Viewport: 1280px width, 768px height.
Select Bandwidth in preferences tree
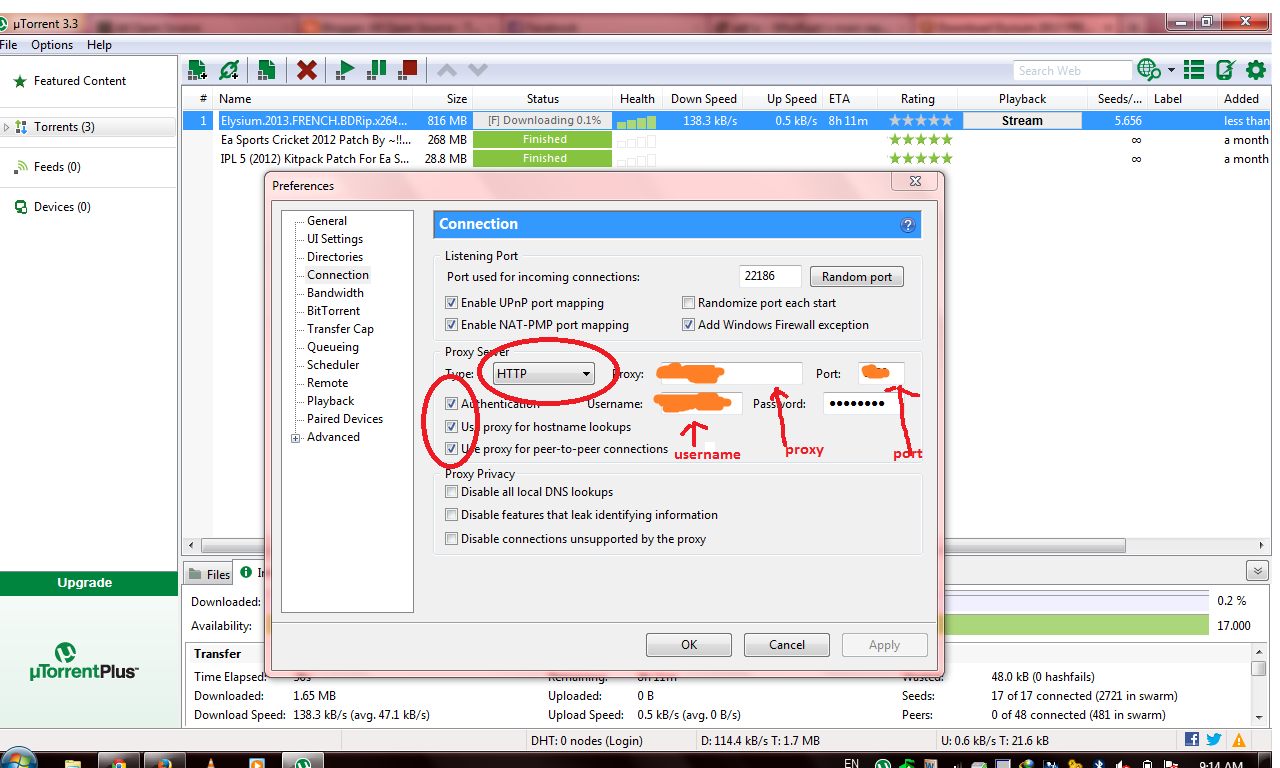click(335, 293)
